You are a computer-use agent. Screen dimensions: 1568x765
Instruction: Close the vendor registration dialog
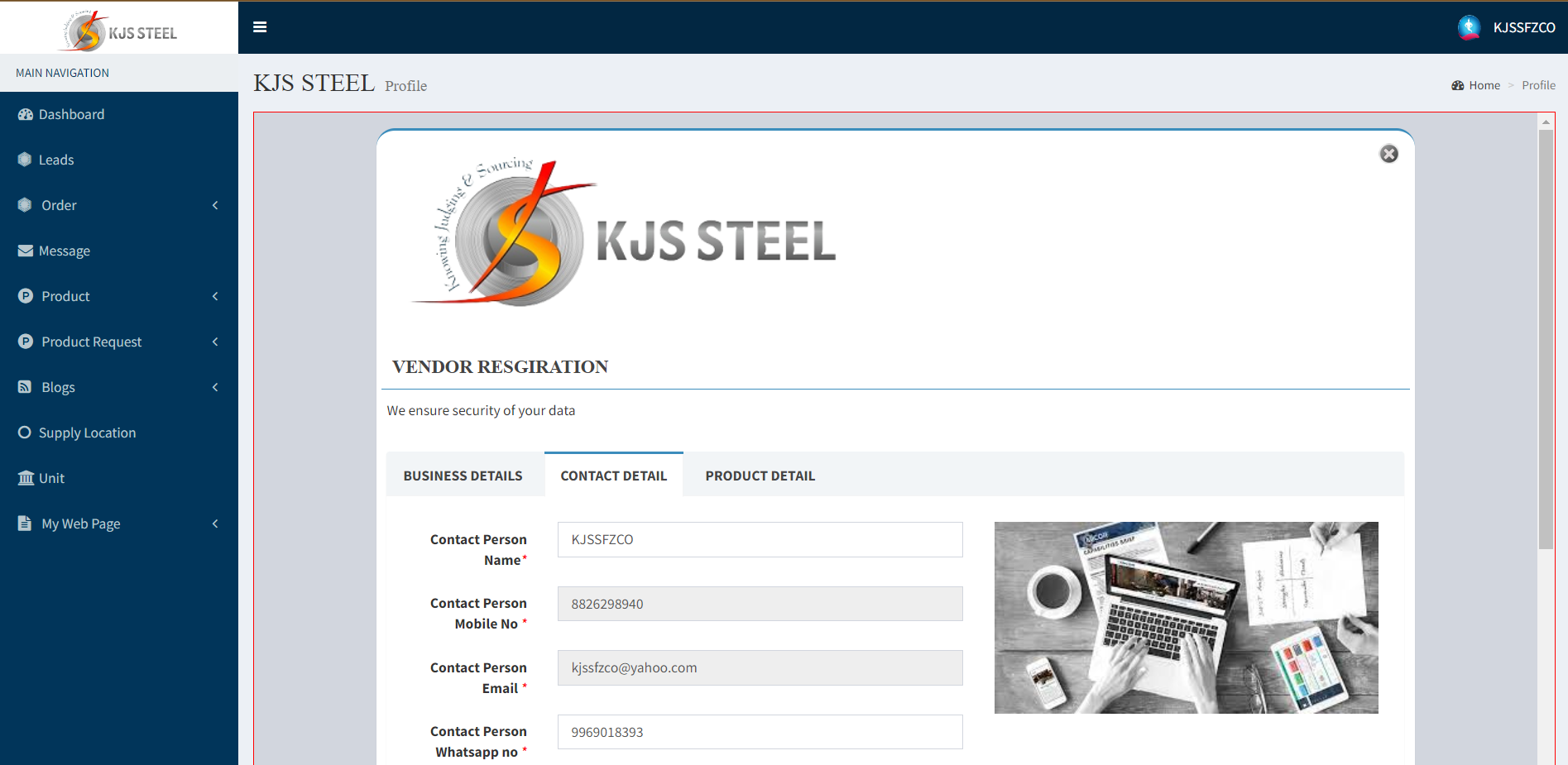click(1389, 154)
